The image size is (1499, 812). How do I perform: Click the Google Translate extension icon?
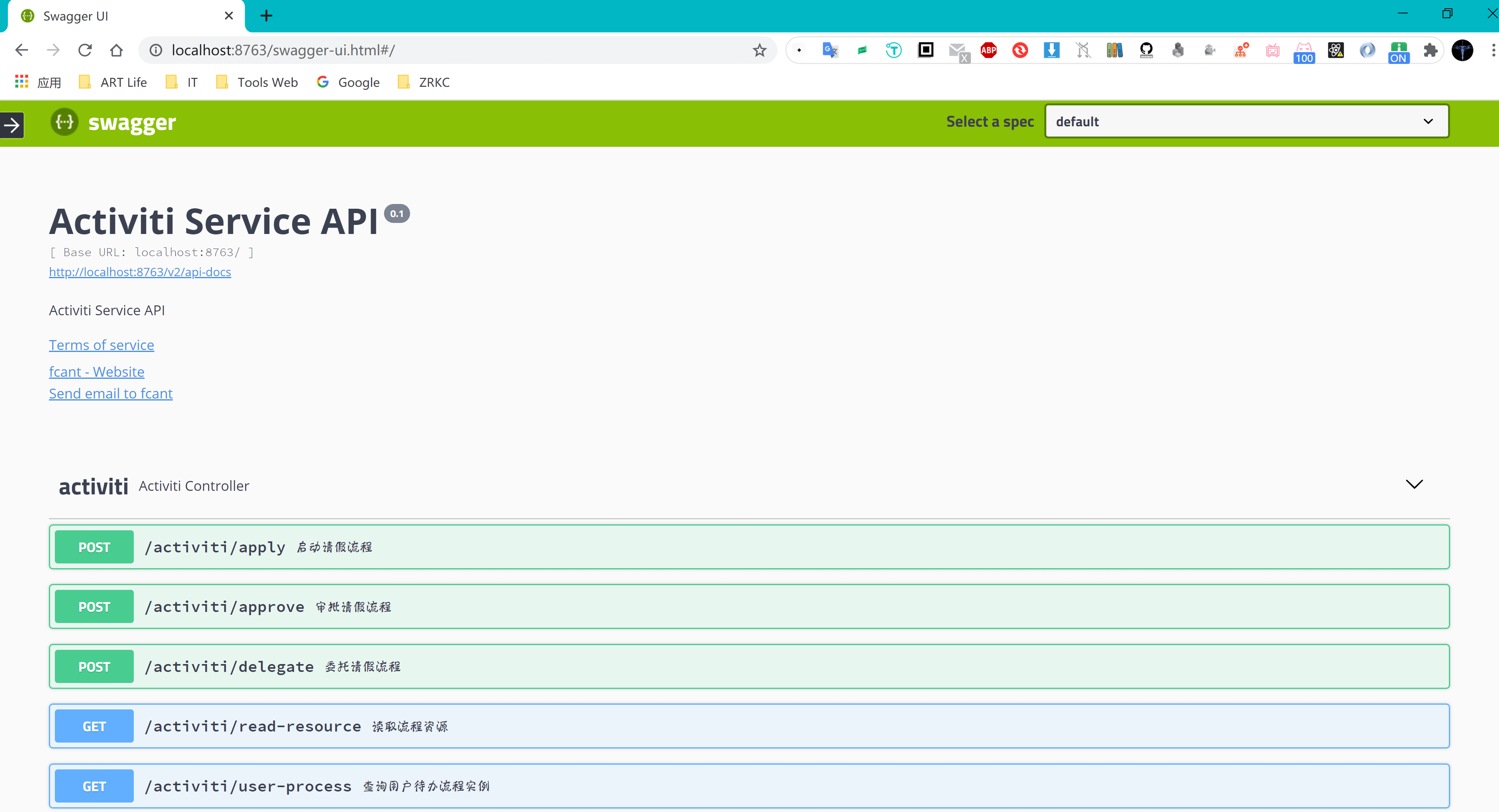(x=830, y=51)
